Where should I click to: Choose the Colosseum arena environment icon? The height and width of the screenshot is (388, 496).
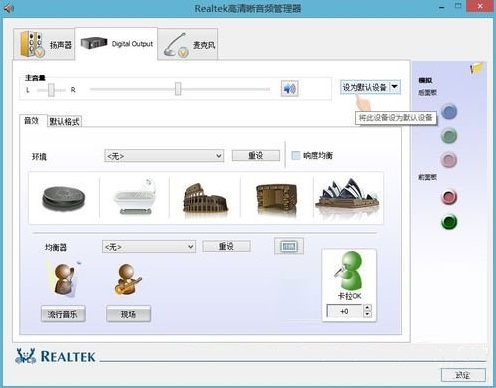click(x=205, y=197)
